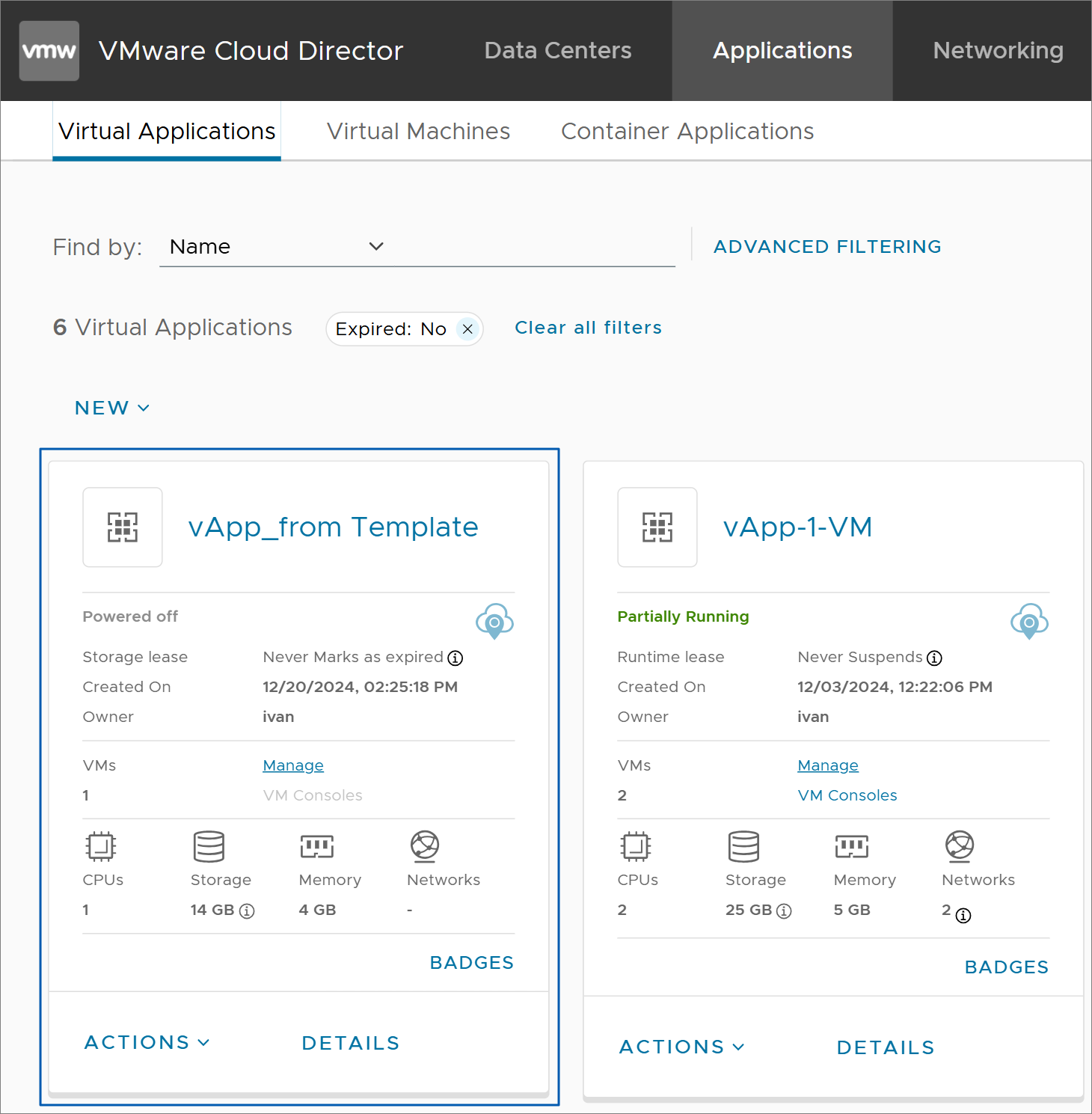Click Clear all filters link
The width and height of the screenshot is (1092, 1114).
(x=589, y=328)
